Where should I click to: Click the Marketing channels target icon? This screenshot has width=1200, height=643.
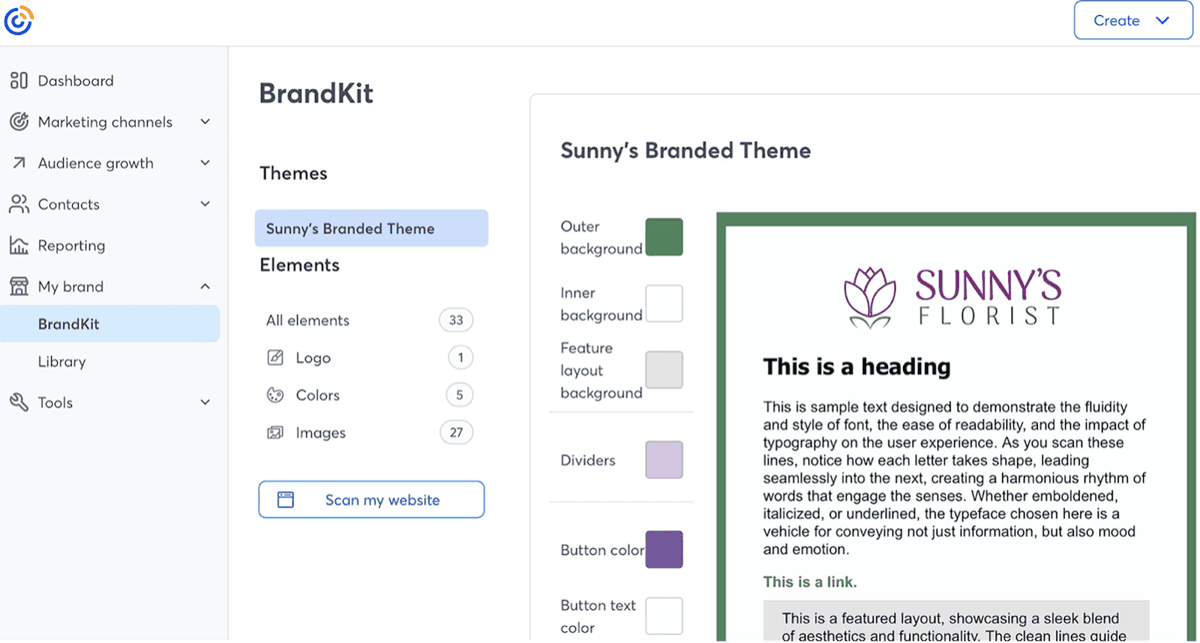[19, 122]
